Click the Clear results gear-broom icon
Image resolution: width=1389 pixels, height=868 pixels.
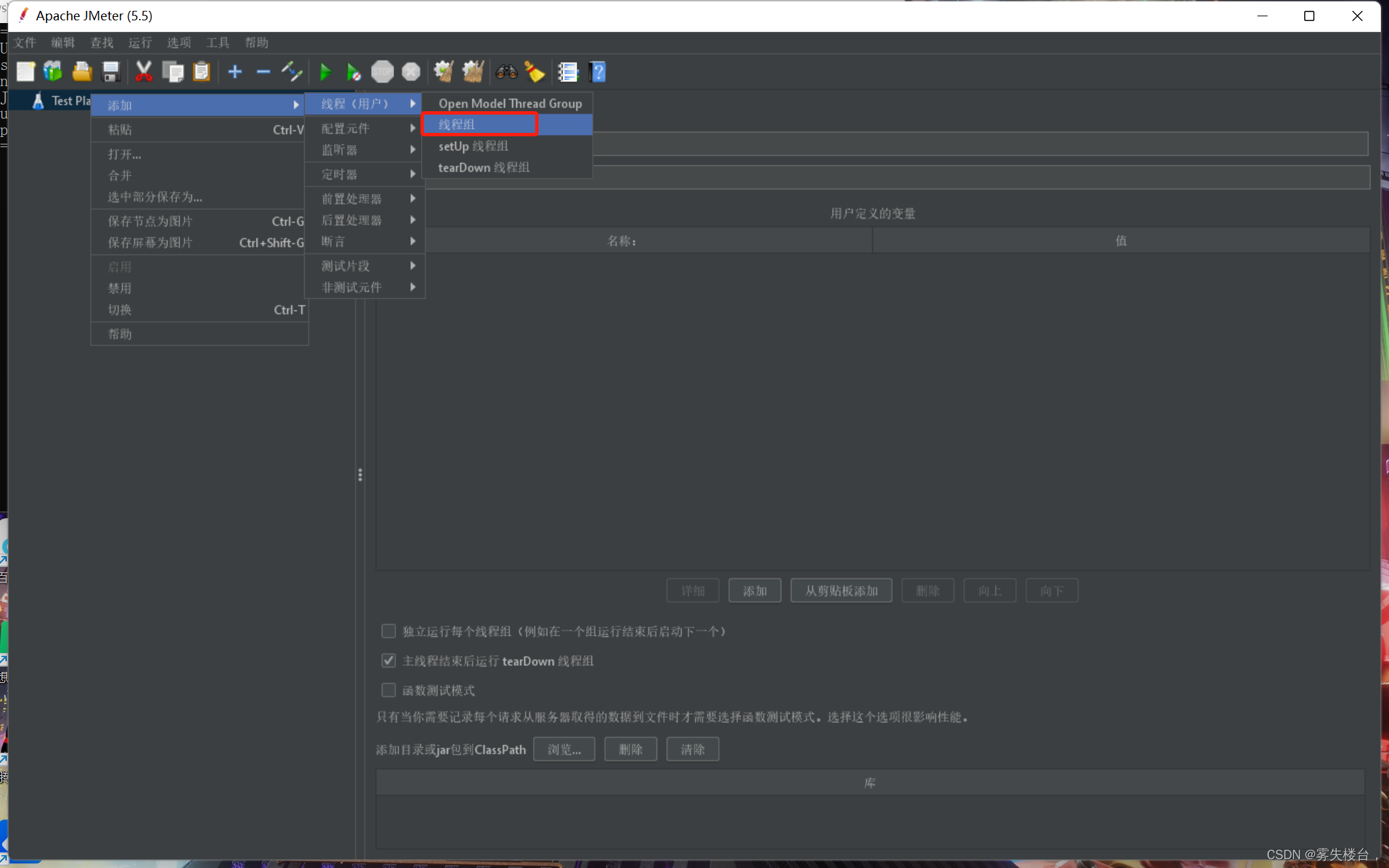coord(444,71)
